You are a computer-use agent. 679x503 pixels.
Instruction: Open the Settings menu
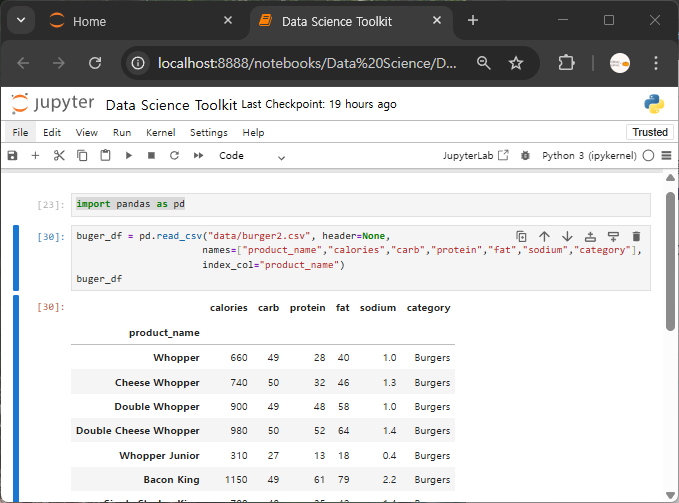pyautogui.click(x=209, y=132)
